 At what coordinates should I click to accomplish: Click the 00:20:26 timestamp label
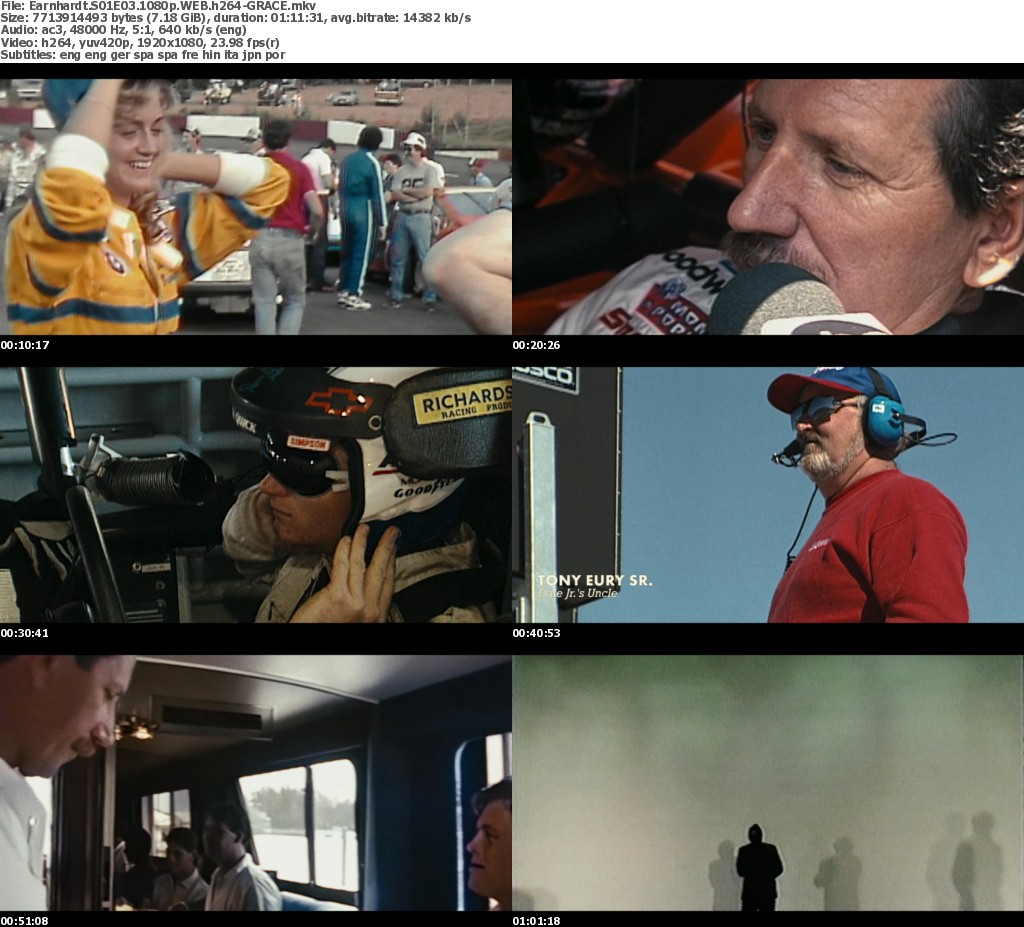536,345
